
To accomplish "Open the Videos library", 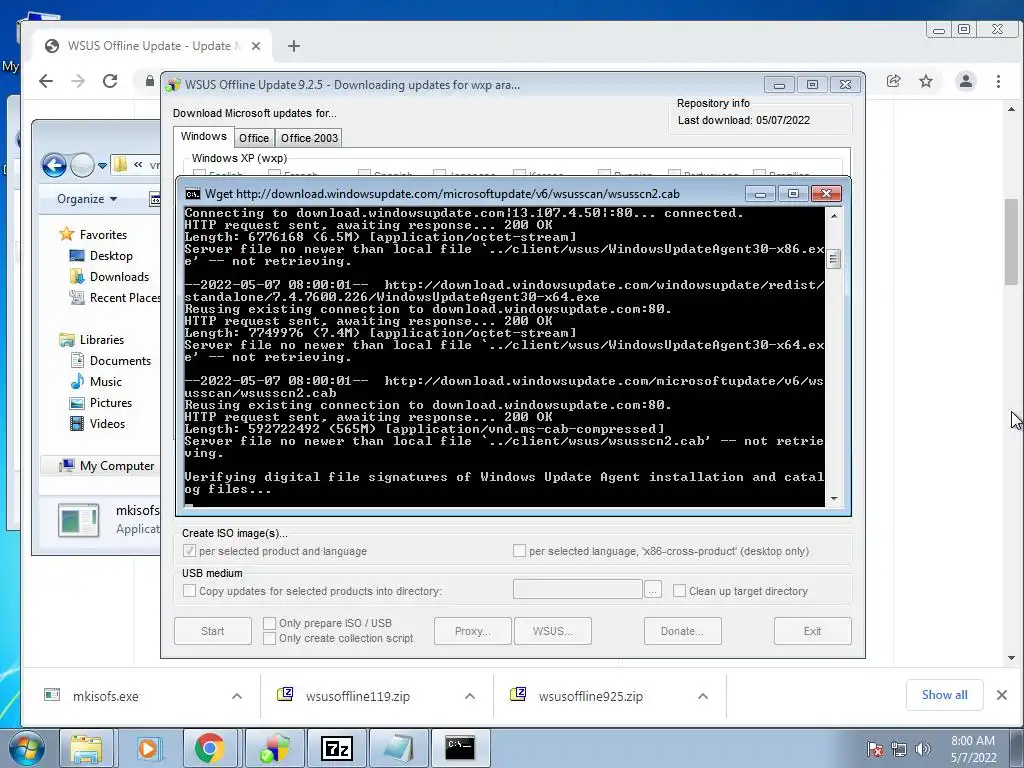I will (x=107, y=423).
